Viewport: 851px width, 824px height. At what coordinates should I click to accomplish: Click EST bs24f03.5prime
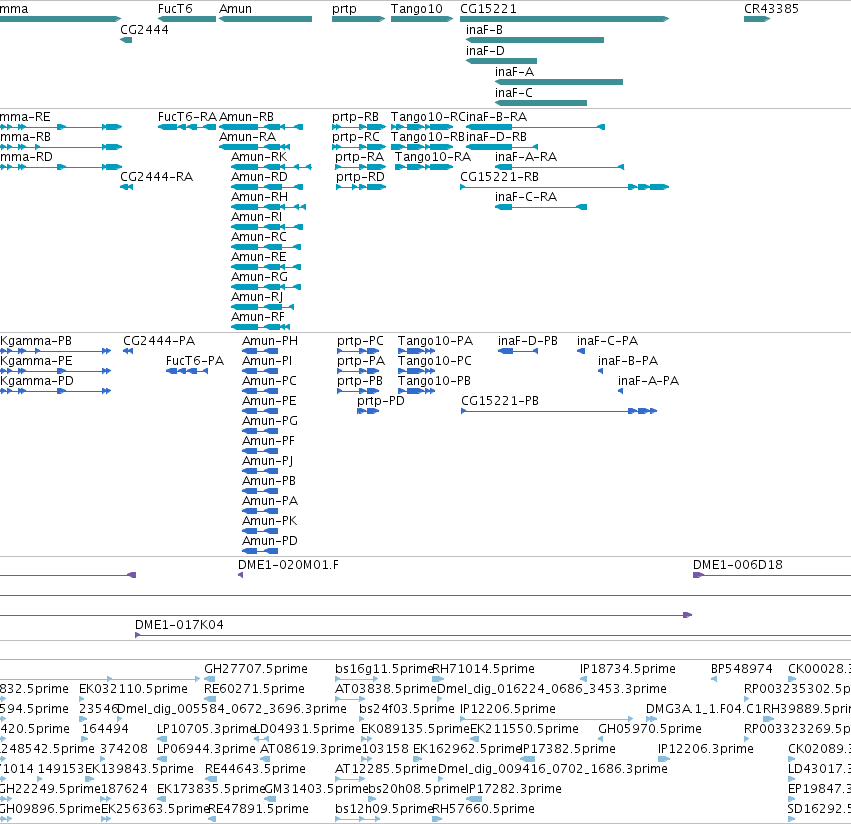[x=362, y=719]
